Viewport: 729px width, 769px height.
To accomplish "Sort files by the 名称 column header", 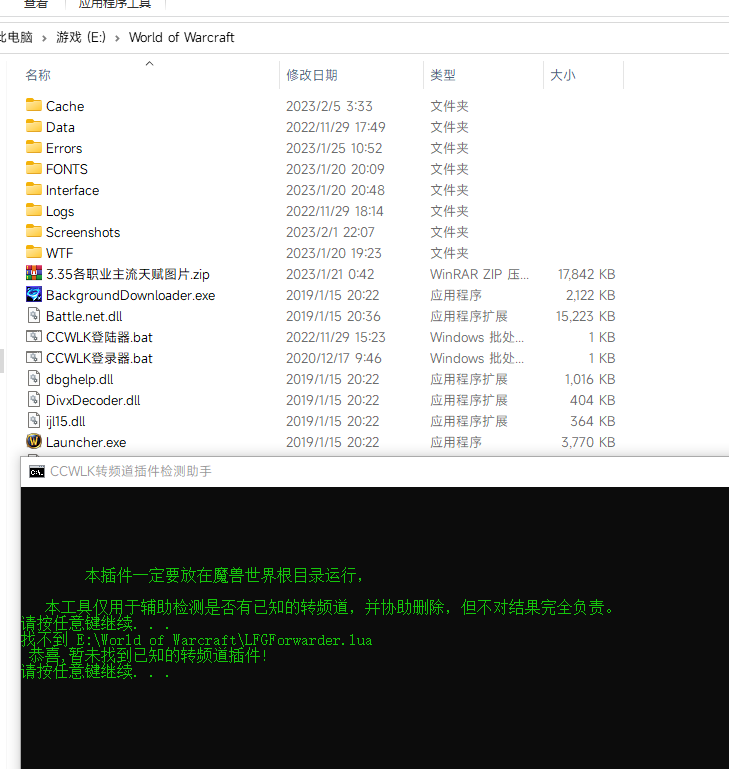I will 38,75.
